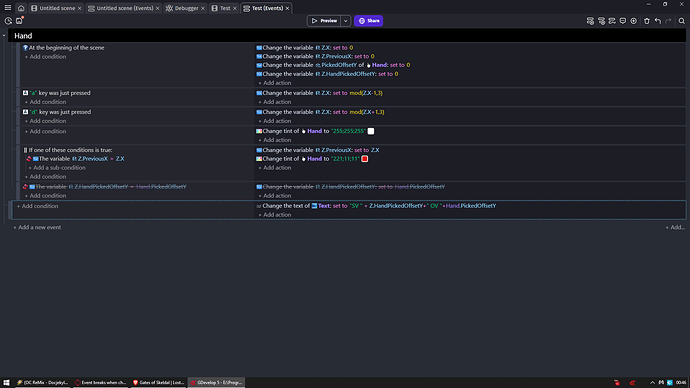Screen dimensions: 690x388
Task: Close the Test (Events) tab
Action: point(287,8)
